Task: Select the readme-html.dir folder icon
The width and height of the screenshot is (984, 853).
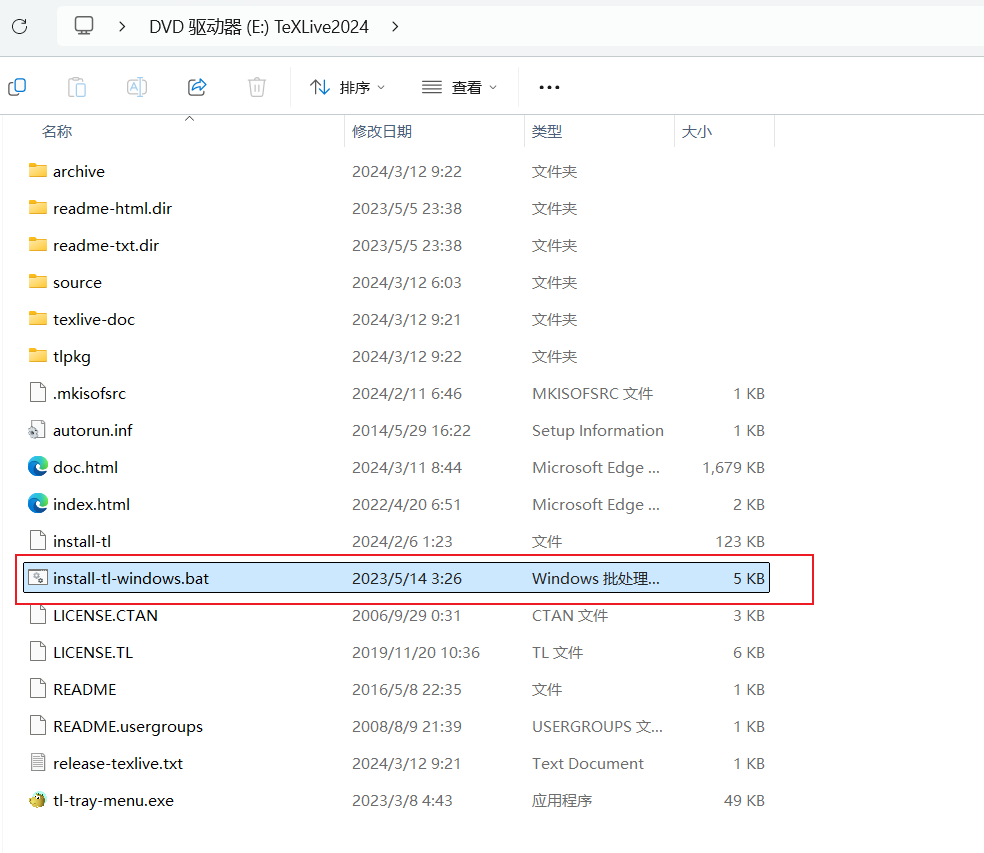Action: (x=38, y=208)
